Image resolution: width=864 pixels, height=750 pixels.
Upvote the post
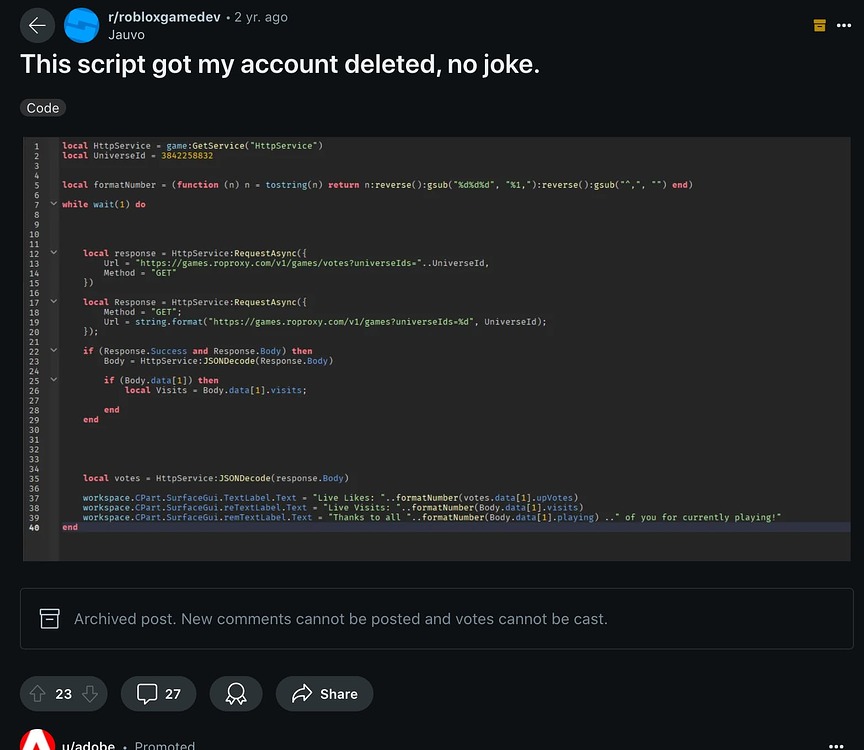[x=37, y=693]
